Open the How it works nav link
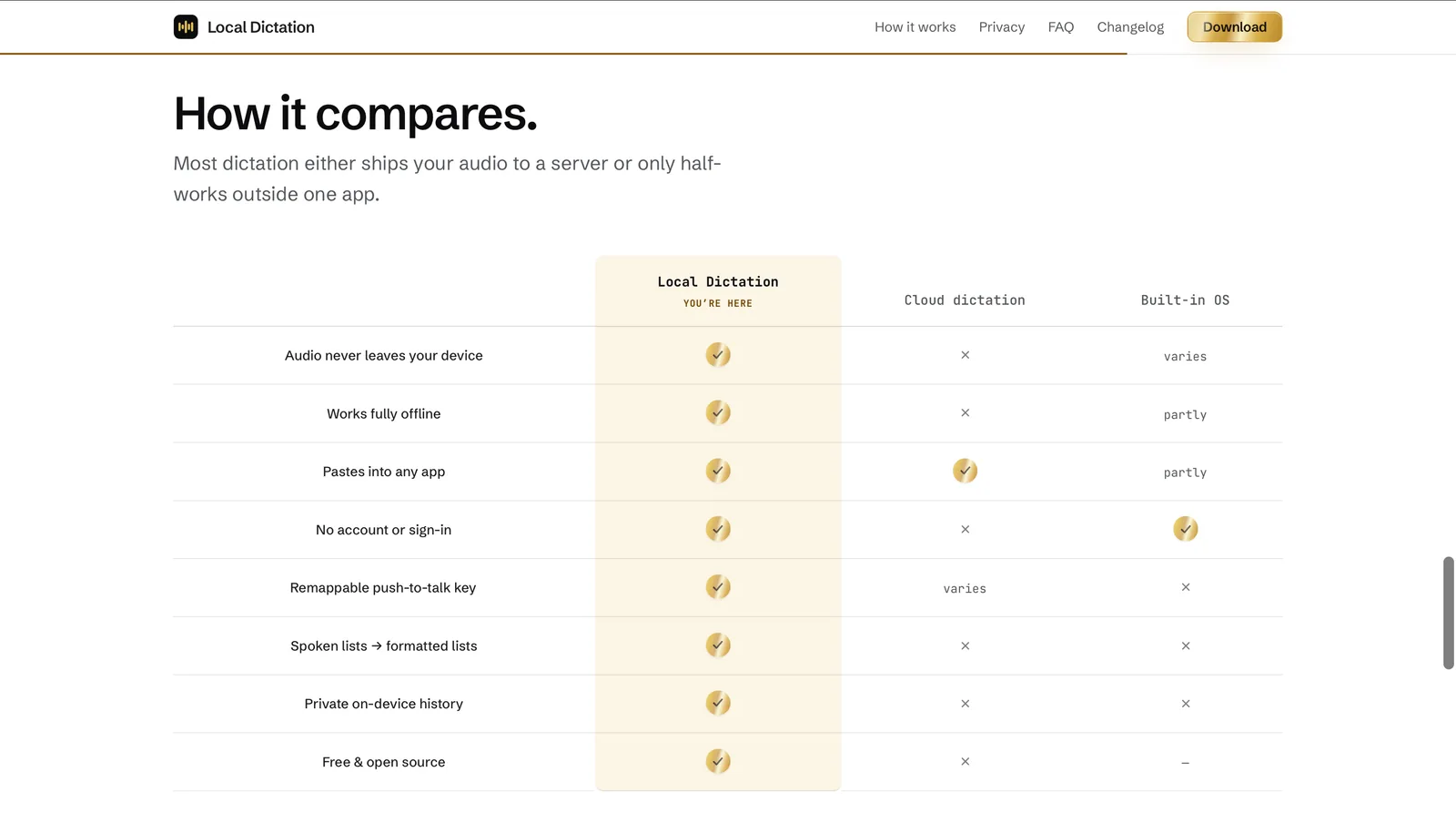The image size is (1456, 833). 915,27
